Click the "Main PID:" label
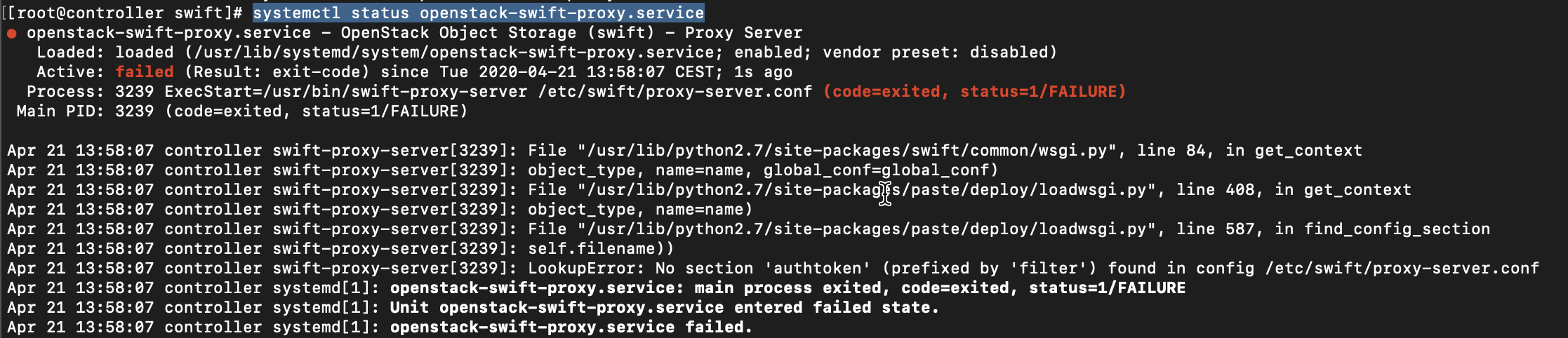 click(x=60, y=111)
